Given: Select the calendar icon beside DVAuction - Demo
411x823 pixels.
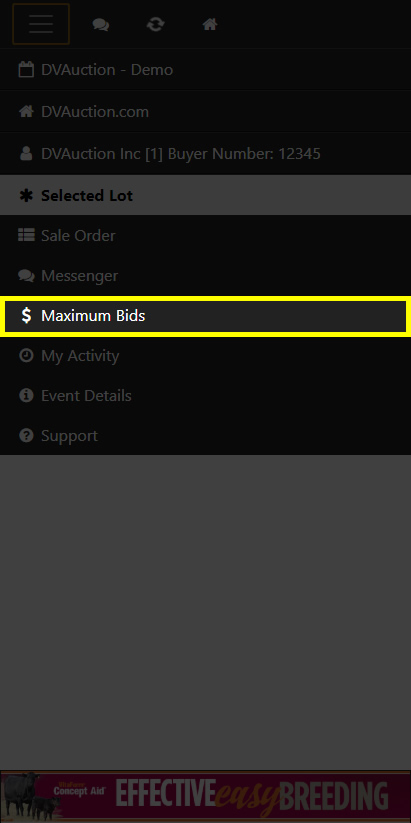Looking at the screenshot, I should point(26,70).
